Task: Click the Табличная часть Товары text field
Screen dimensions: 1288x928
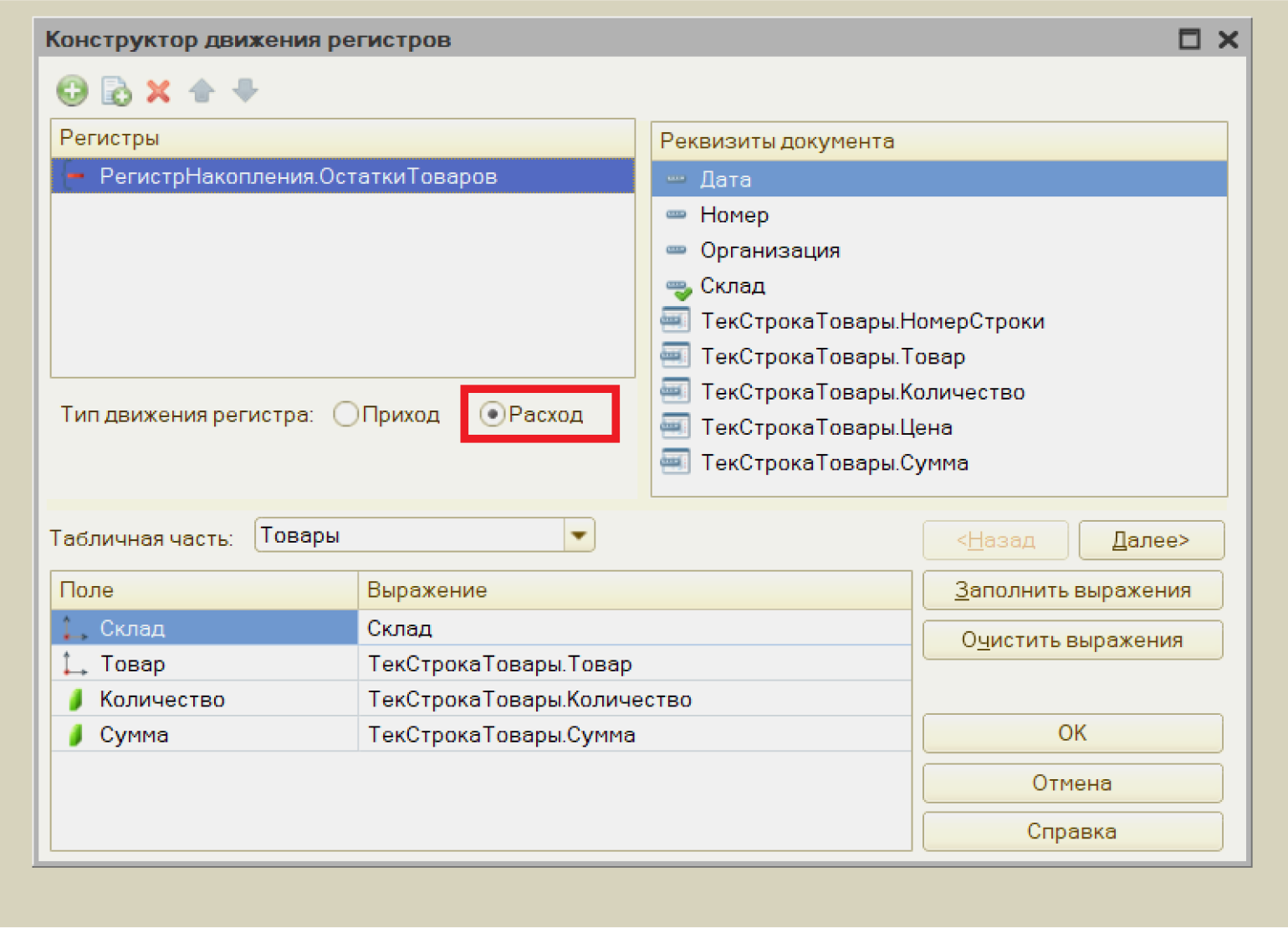Action: (410, 535)
